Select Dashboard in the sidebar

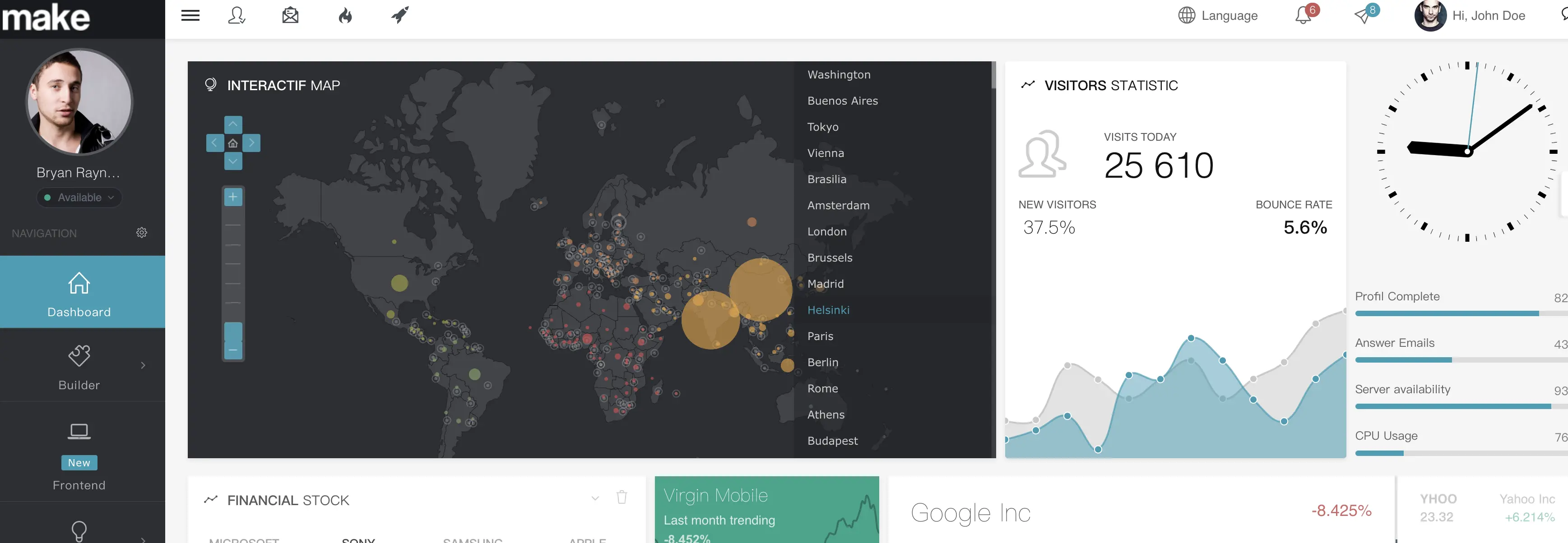click(x=82, y=292)
